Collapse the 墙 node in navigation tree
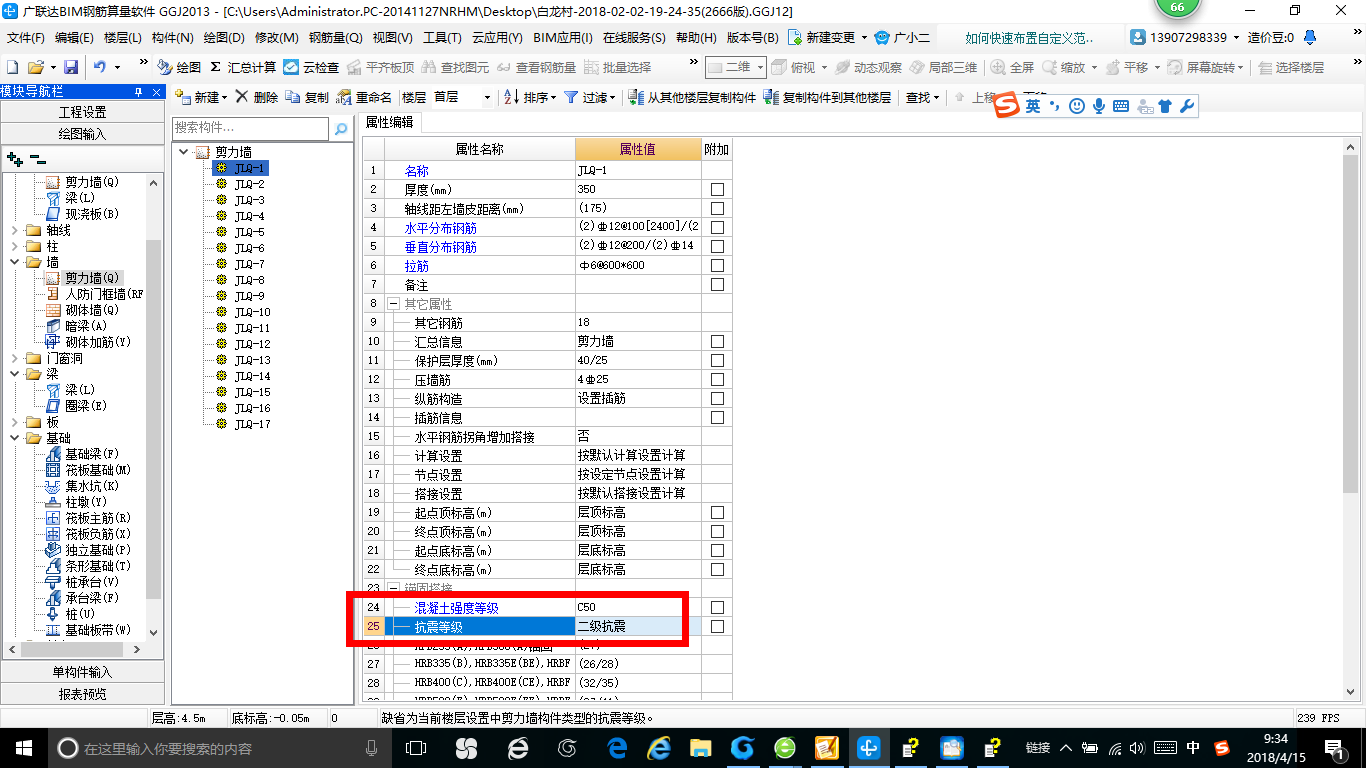The width and height of the screenshot is (1366, 768). click(16, 262)
